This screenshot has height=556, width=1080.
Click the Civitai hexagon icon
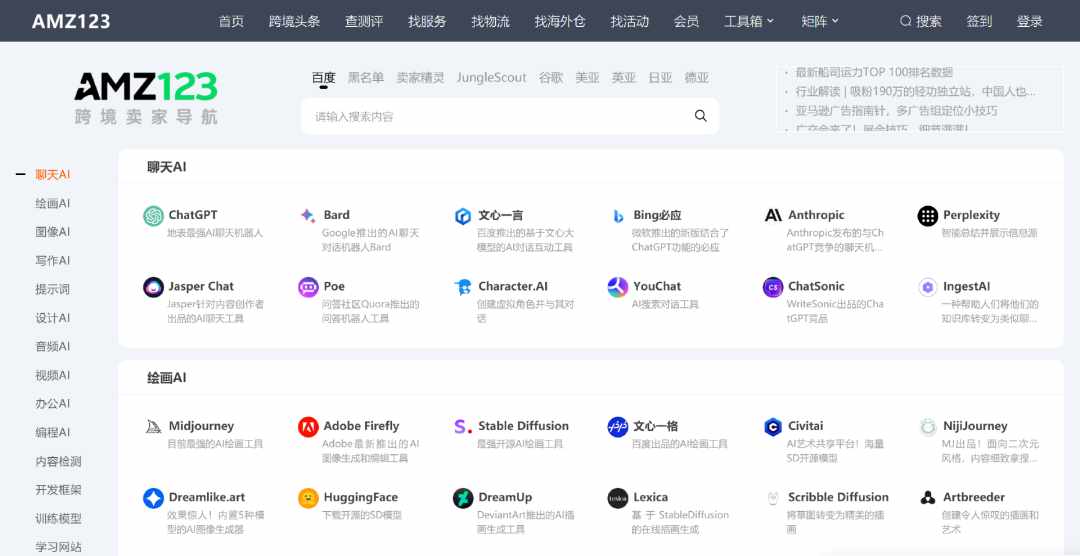pyautogui.click(x=773, y=427)
